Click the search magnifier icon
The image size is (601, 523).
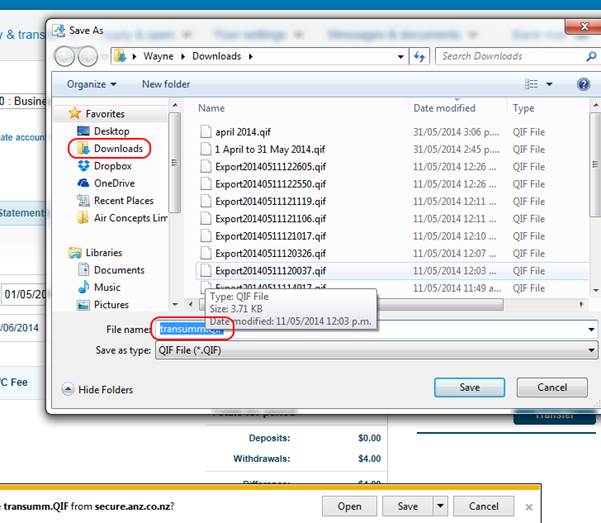(591, 57)
